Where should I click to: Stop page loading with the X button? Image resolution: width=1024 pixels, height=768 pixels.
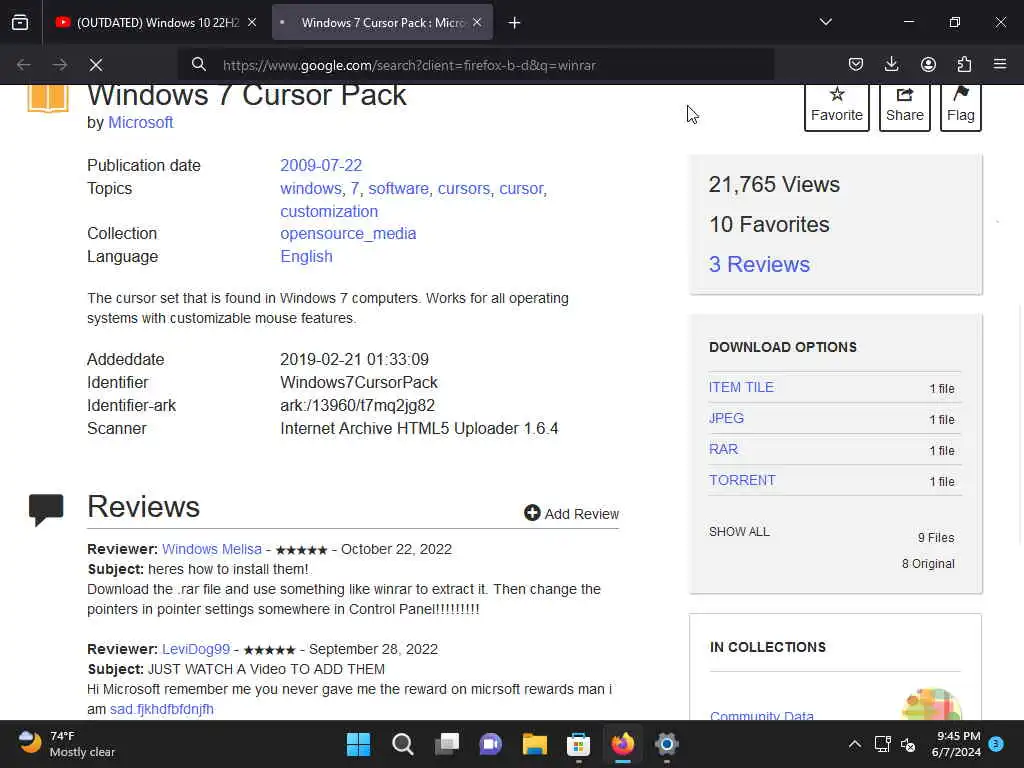[x=96, y=65]
